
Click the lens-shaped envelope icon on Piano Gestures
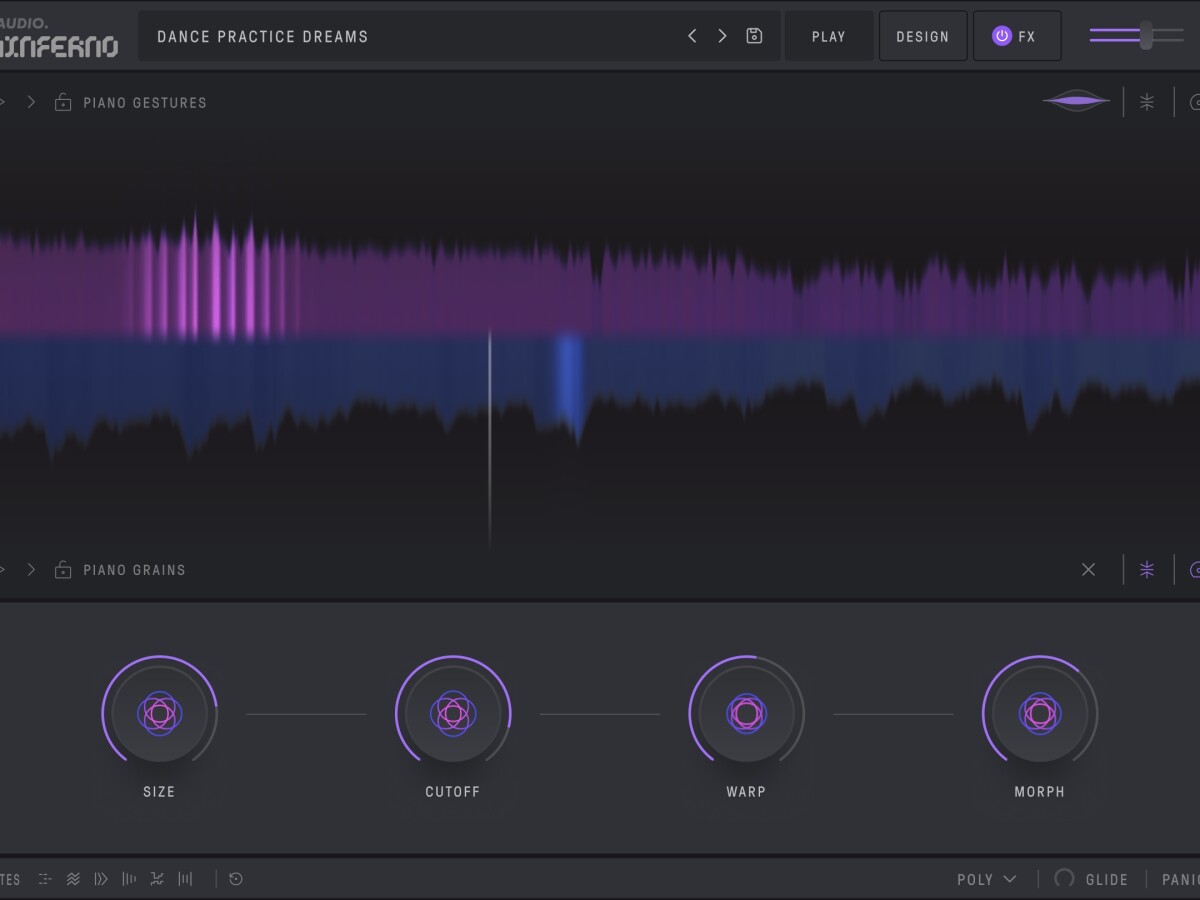[x=1076, y=101]
